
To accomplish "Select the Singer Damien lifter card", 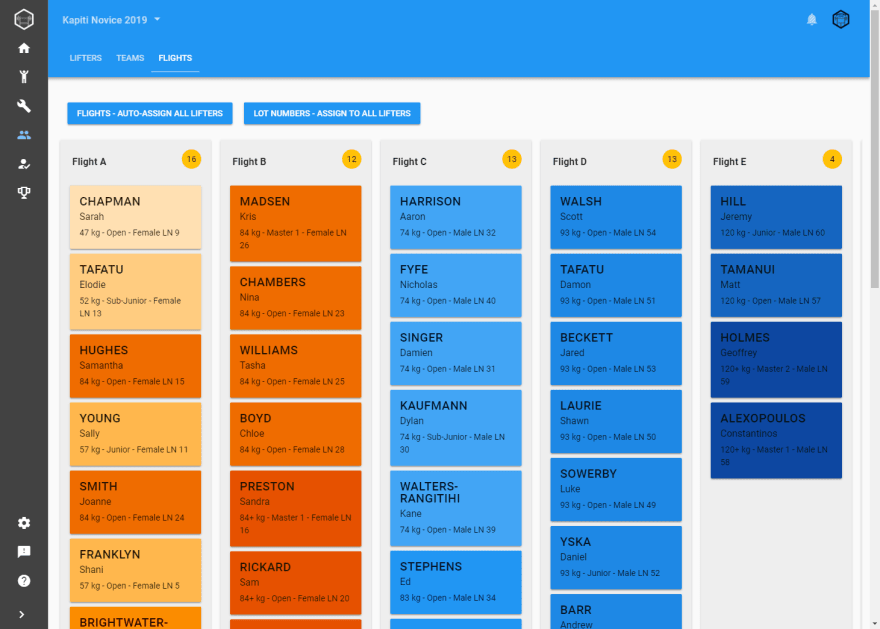I will [456, 353].
